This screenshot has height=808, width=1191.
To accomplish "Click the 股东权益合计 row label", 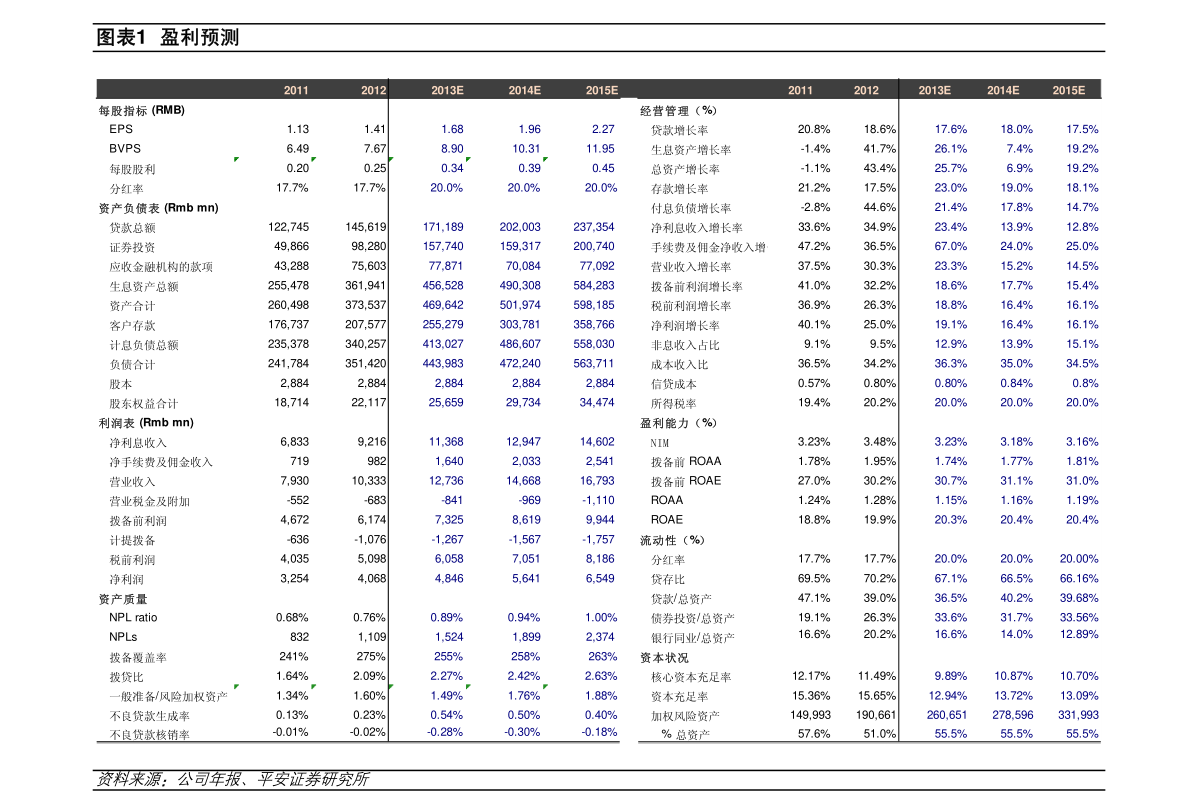I will pyautogui.click(x=144, y=403).
